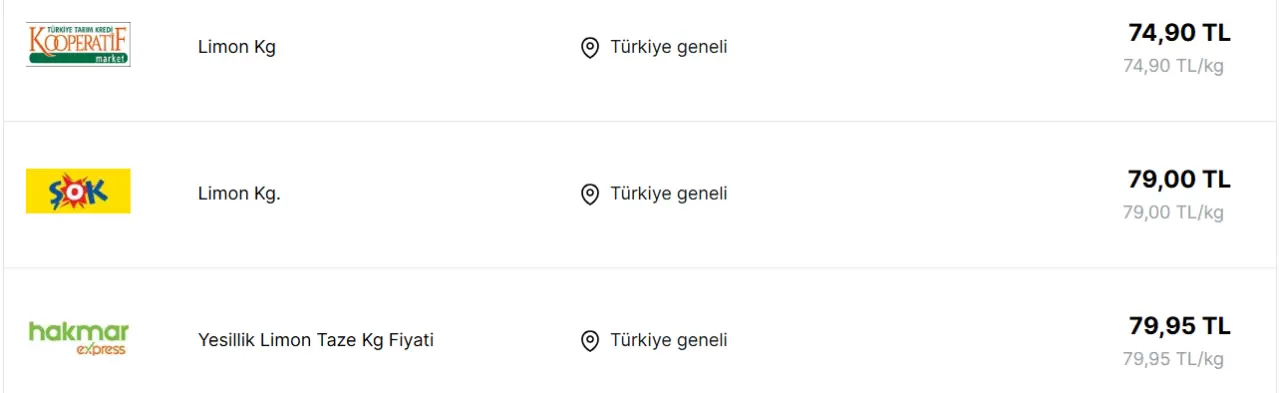
Task: Select the bold 79,95 TL price
Action: point(1179,326)
